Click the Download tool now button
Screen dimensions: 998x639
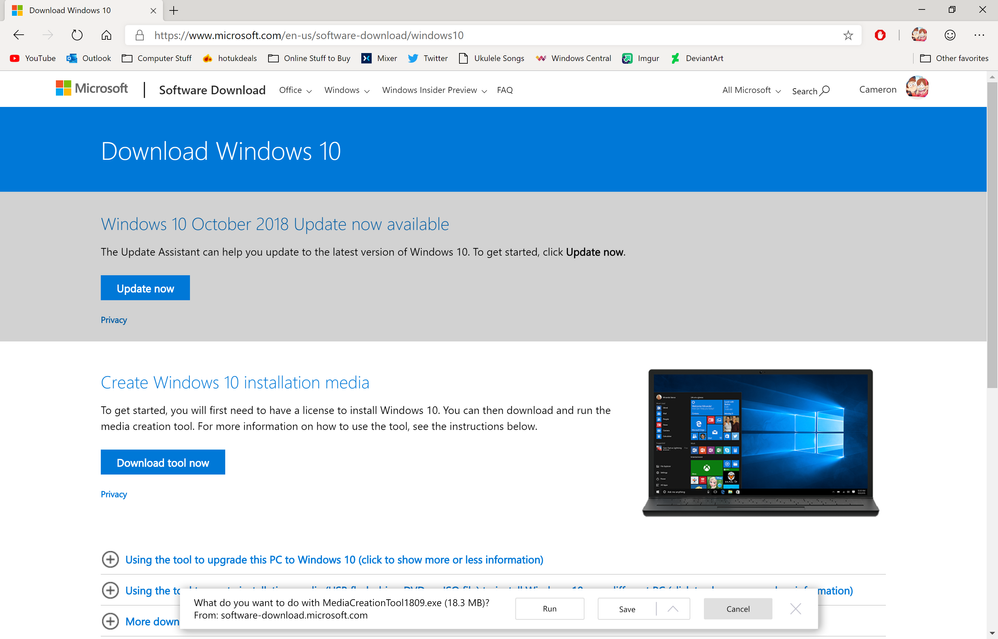pos(163,462)
